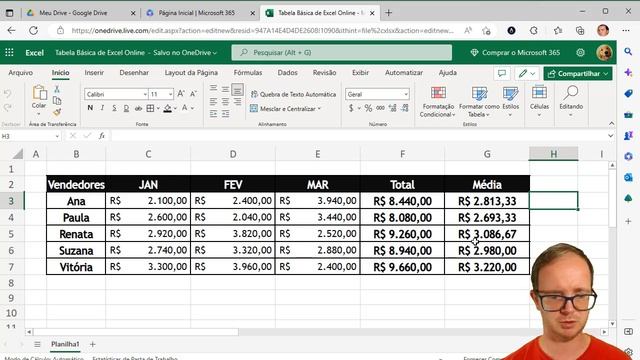This screenshot has width=640, height=360.
Task: Click Comprar o Microsoft 365 link
Action: (x=516, y=53)
